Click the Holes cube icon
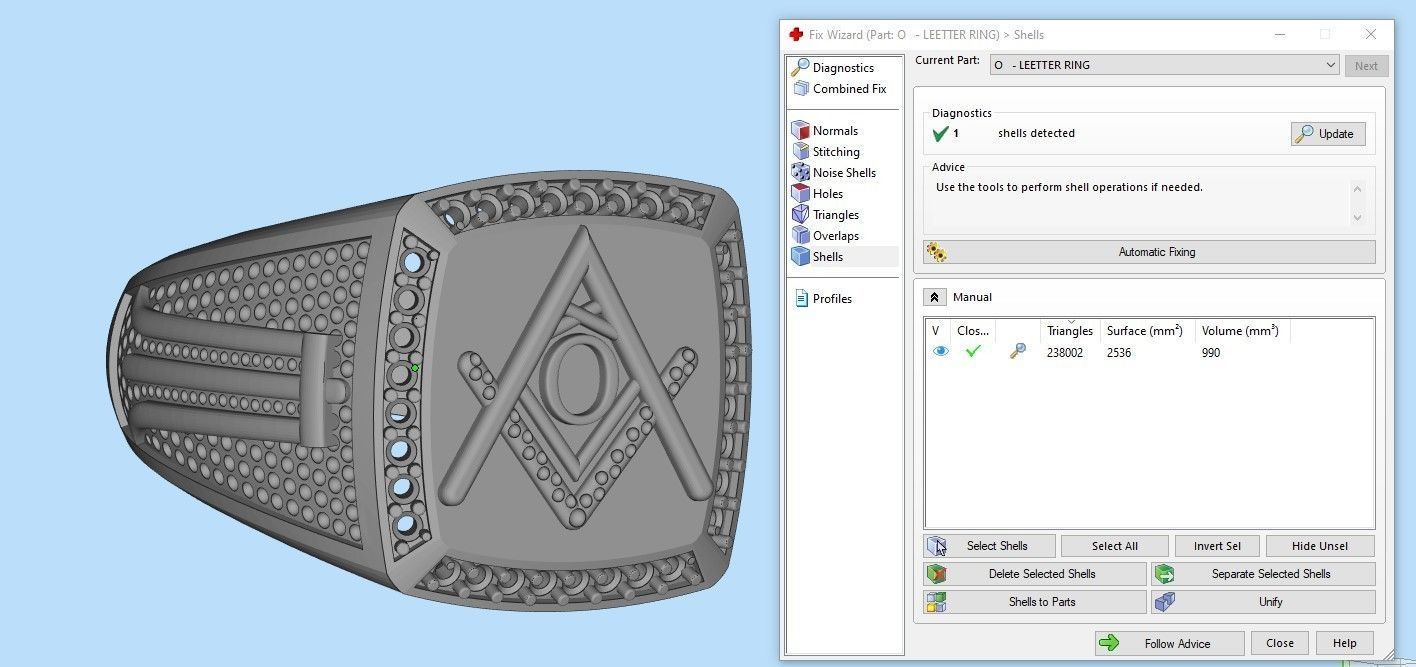This screenshot has height=667, width=1416. pyautogui.click(x=800, y=193)
